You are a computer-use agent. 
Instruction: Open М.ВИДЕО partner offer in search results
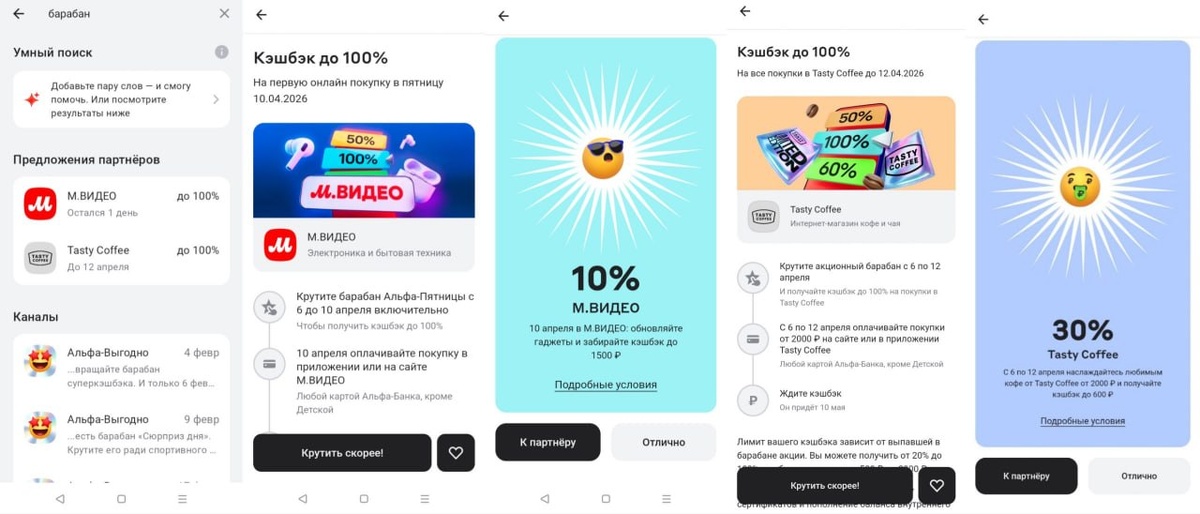click(x=121, y=203)
